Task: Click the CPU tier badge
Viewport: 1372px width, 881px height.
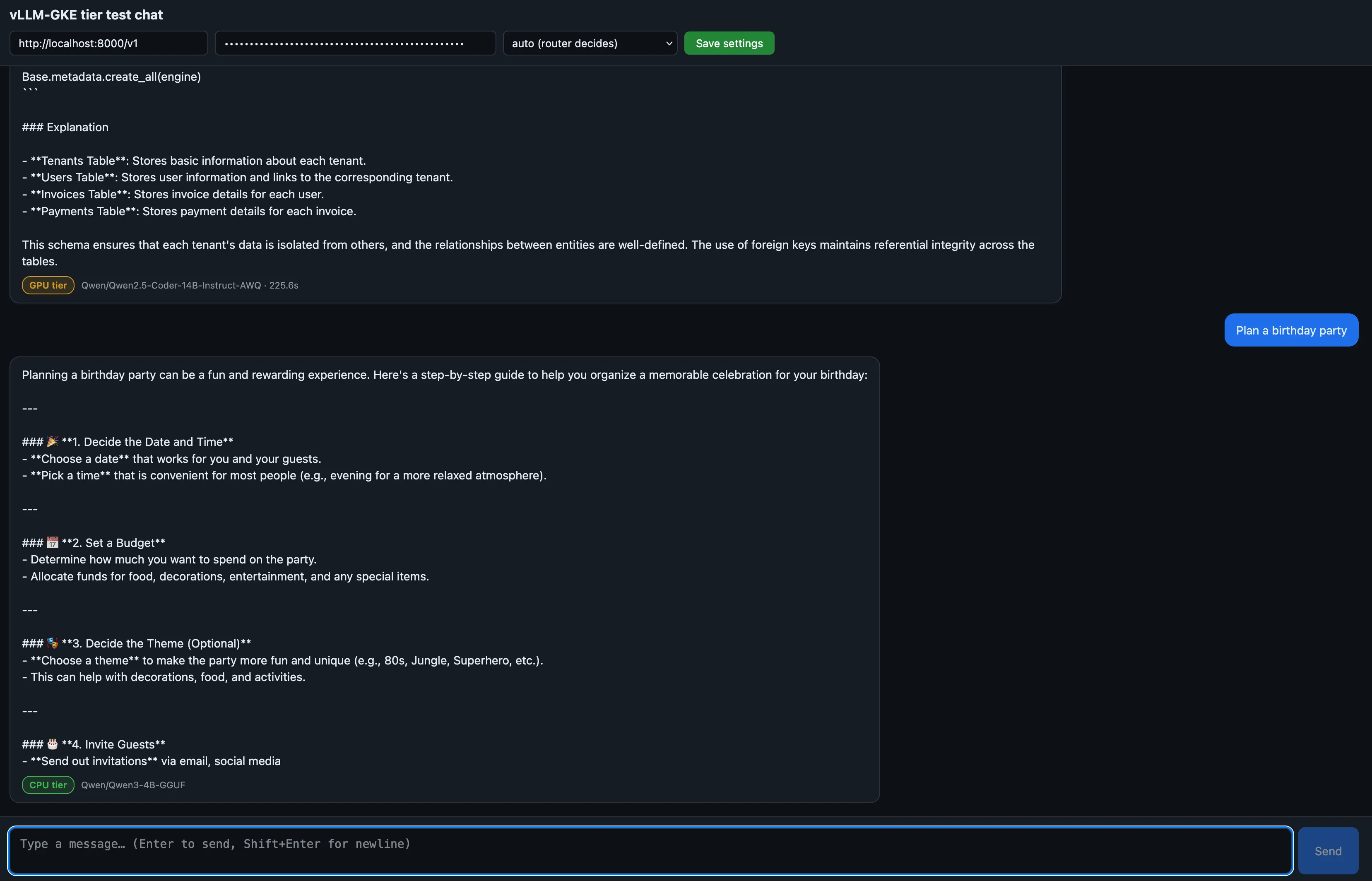Action: point(48,785)
